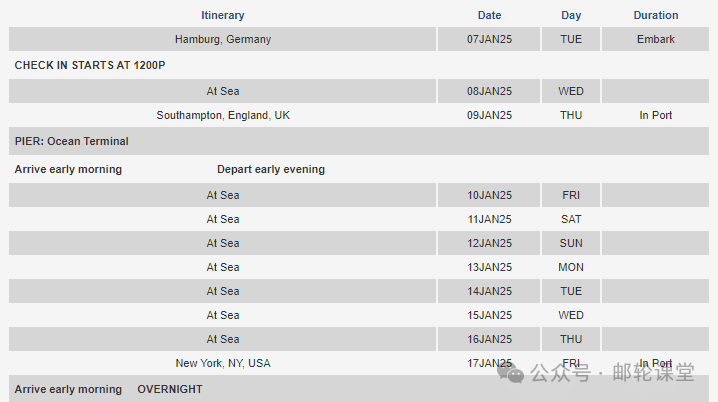Viewport: 718px width, 402px height.
Task: Click the Day column header
Action: click(571, 15)
